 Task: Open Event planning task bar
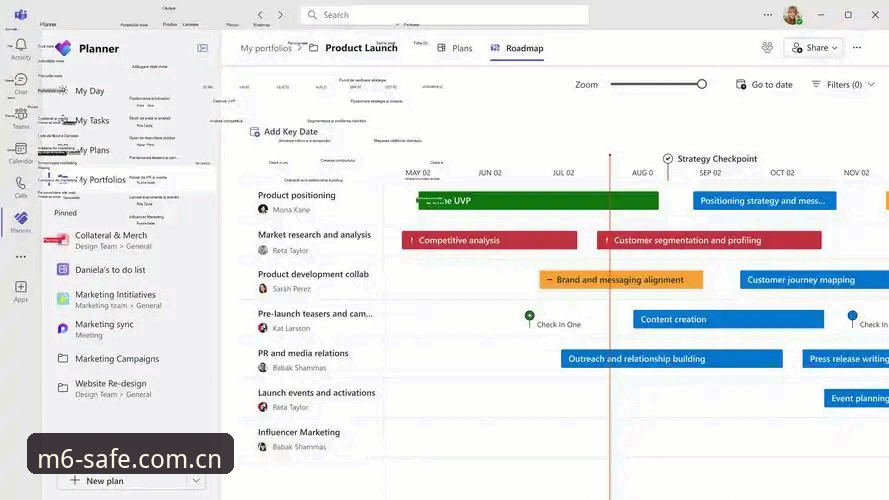(856, 399)
